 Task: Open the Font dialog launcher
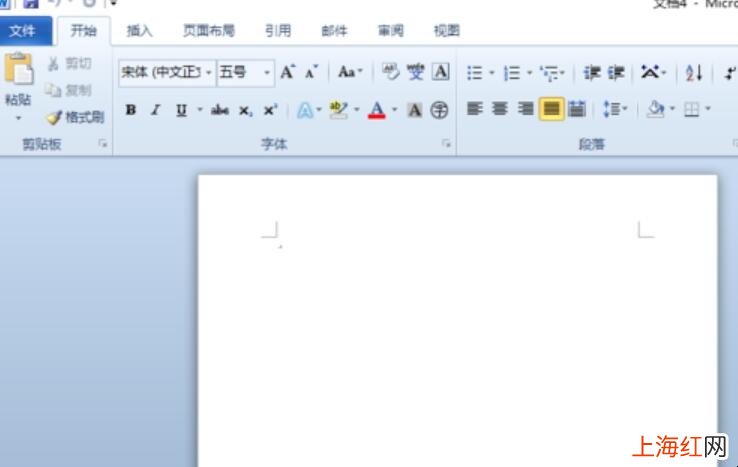(446, 144)
